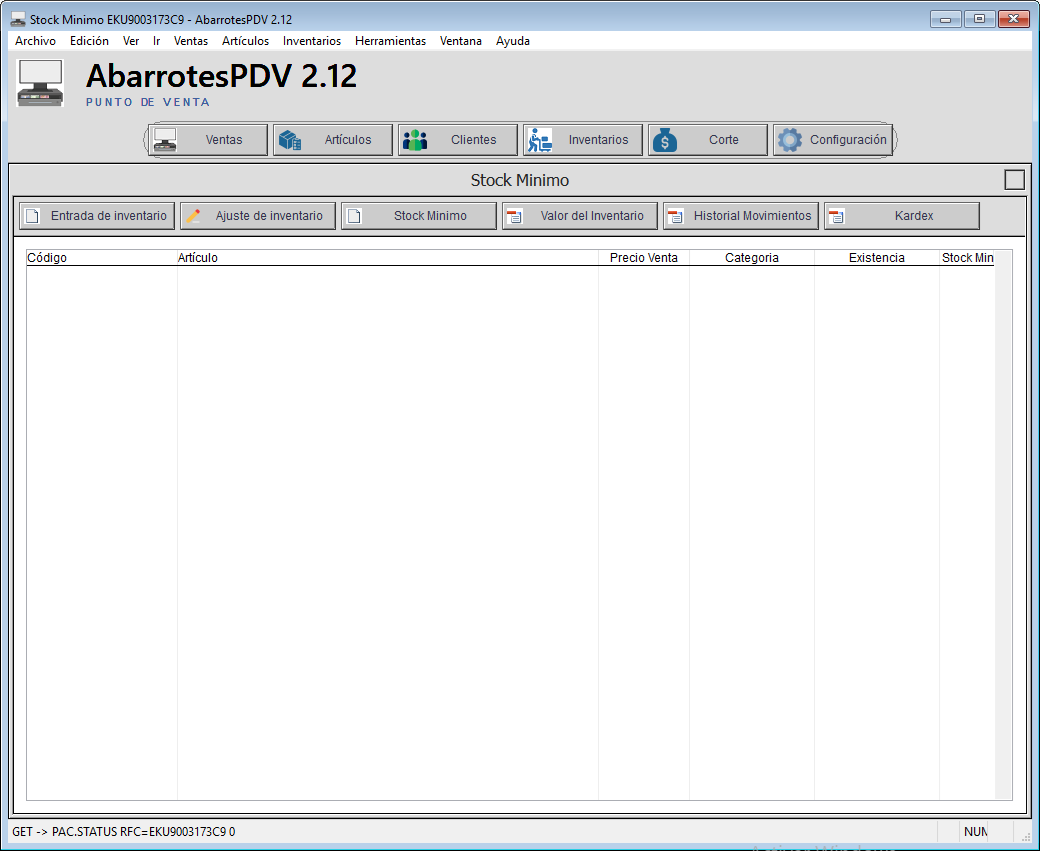This screenshot has height=851, width=1040.
Task: Minimize the AbarrotesPDV window
Action: 946,19
